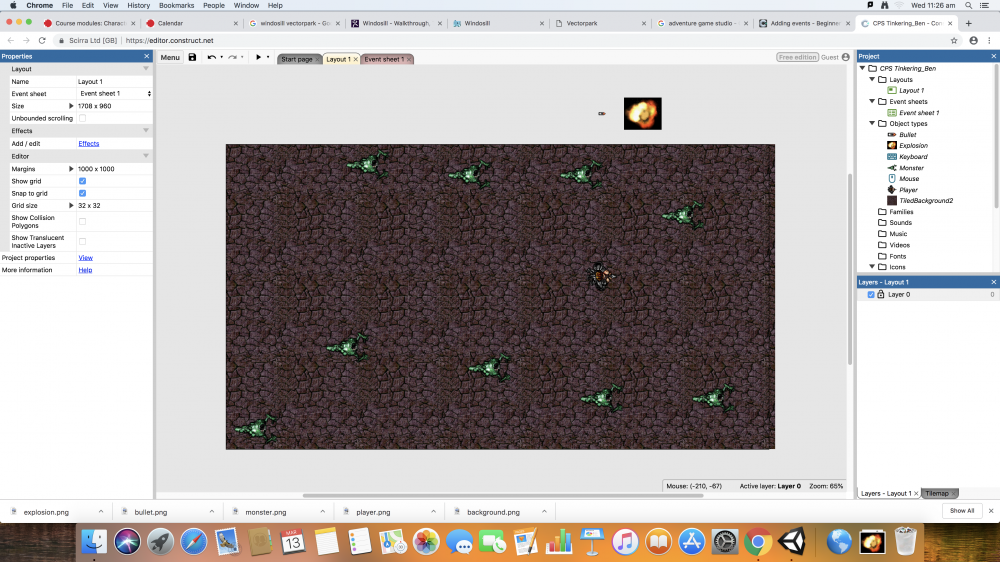Open the Menu button
The image size is (1000, 562).
click(170, 57)
